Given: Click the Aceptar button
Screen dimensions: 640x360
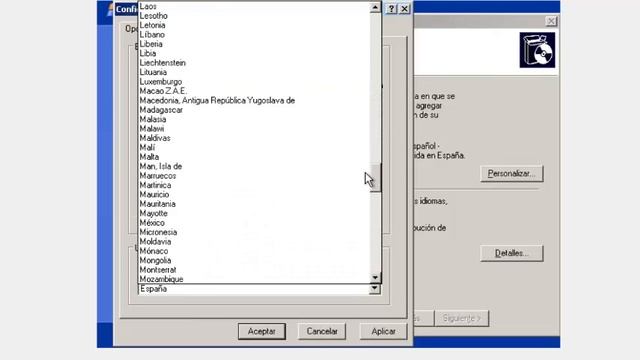Looking at the screenshot, I should tap(262, 331).
